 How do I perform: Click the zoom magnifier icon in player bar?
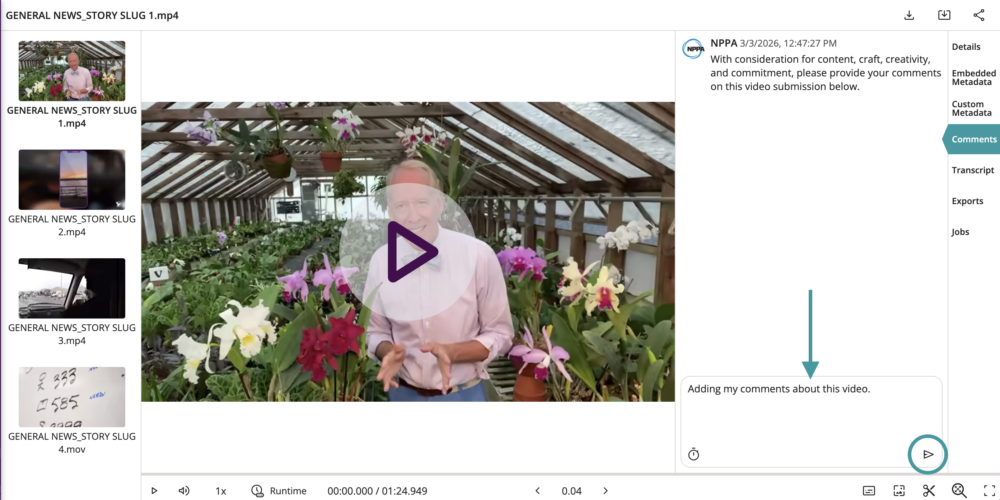(959, 490)
